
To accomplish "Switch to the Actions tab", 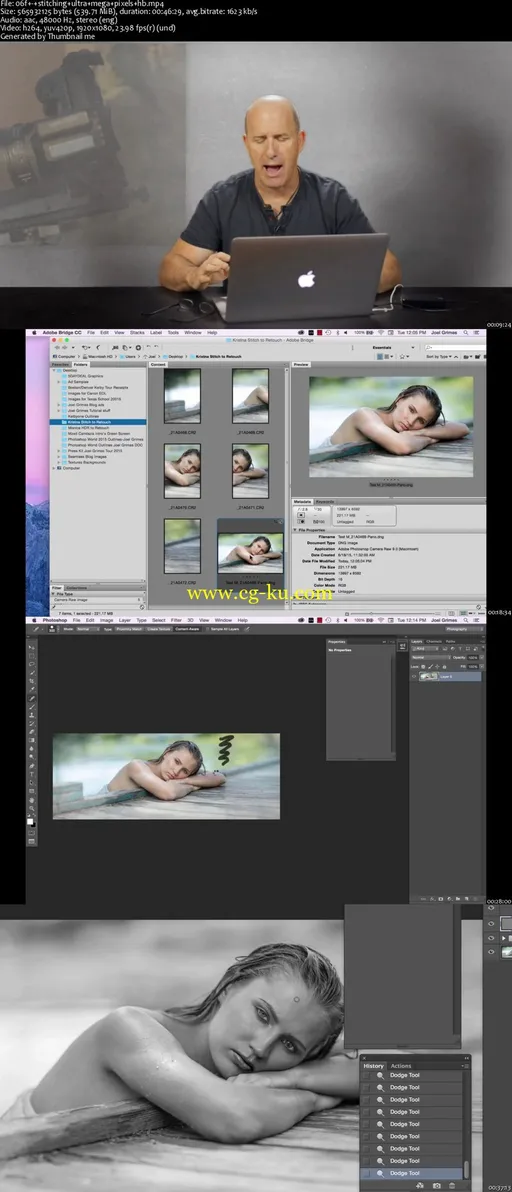I will (x=401, y=1066).
